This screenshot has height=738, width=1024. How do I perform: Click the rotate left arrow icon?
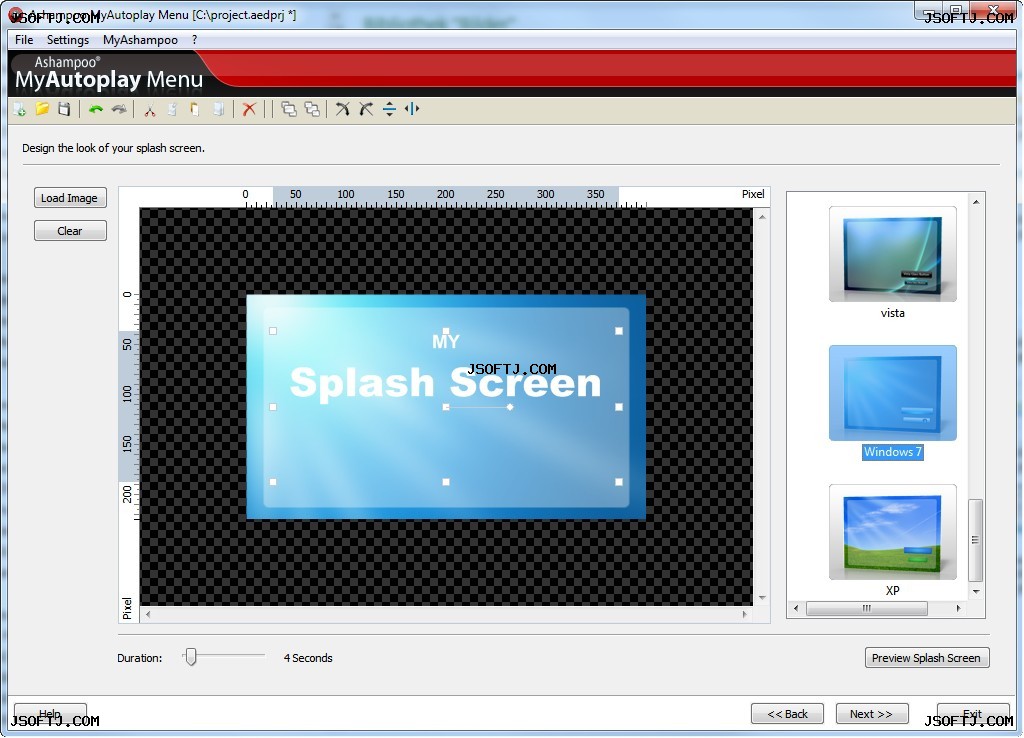pyautogui.click(x=342, y=109)
